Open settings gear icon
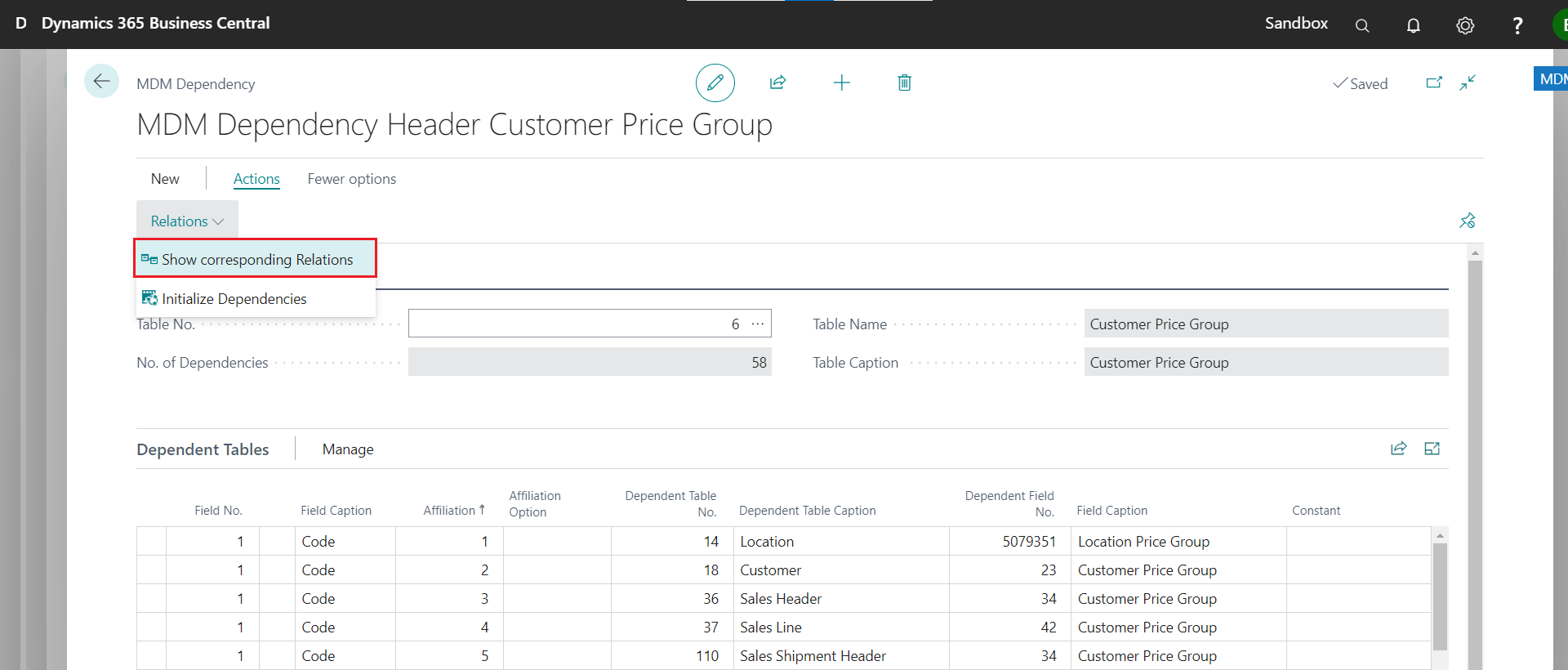 (1465, 25)
